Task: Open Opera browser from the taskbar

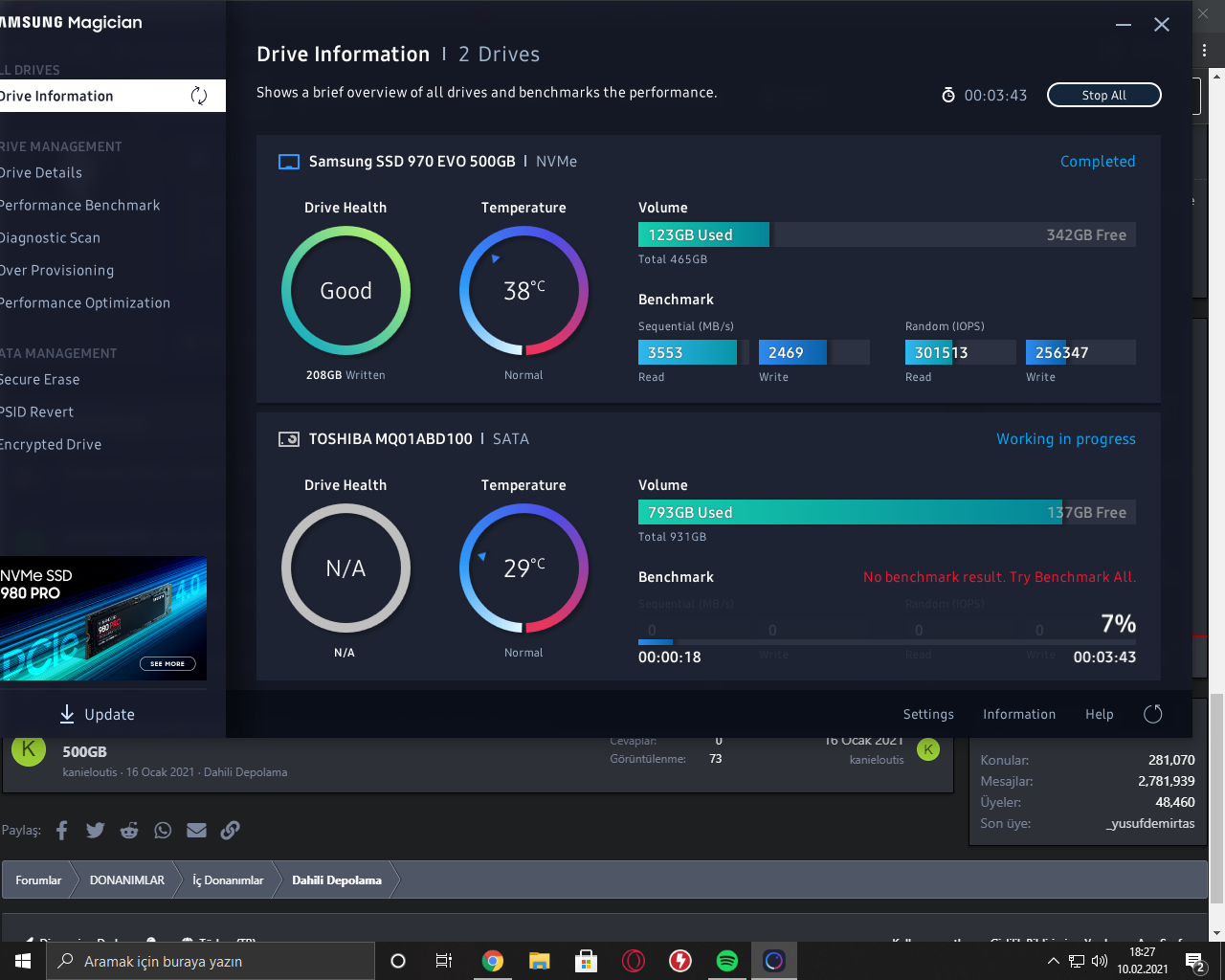Action: tap(634, 961)
